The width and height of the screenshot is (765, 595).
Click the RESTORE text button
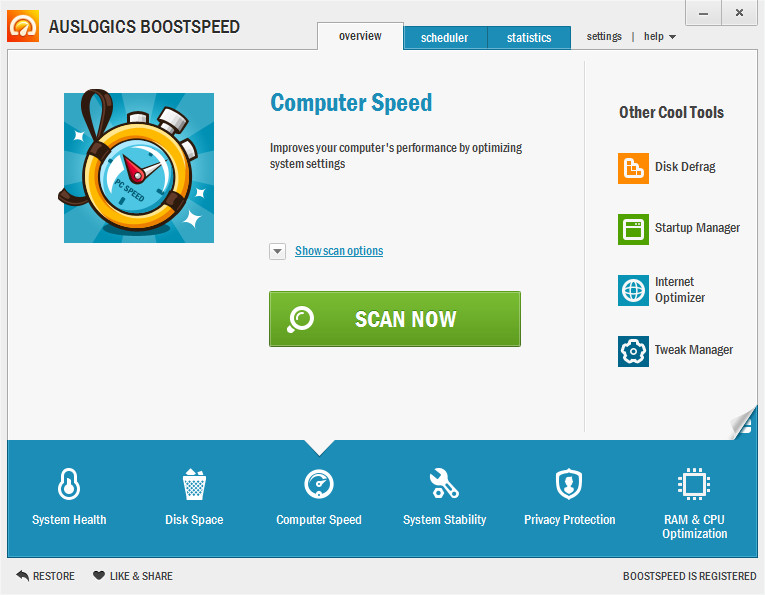[x=54, y=576]
